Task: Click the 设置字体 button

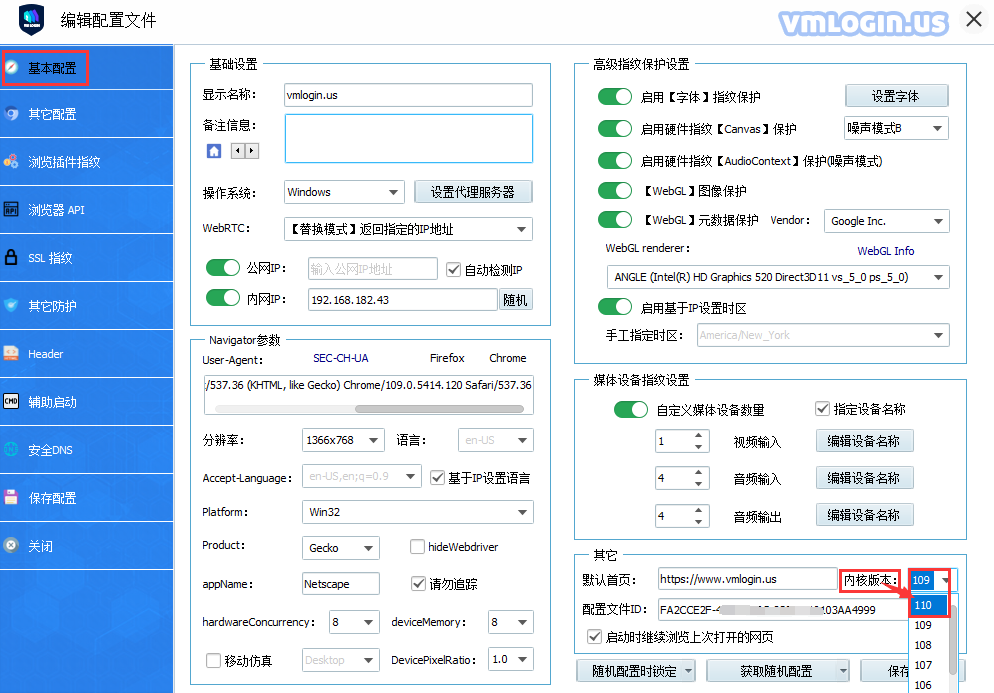Action: 896,96
